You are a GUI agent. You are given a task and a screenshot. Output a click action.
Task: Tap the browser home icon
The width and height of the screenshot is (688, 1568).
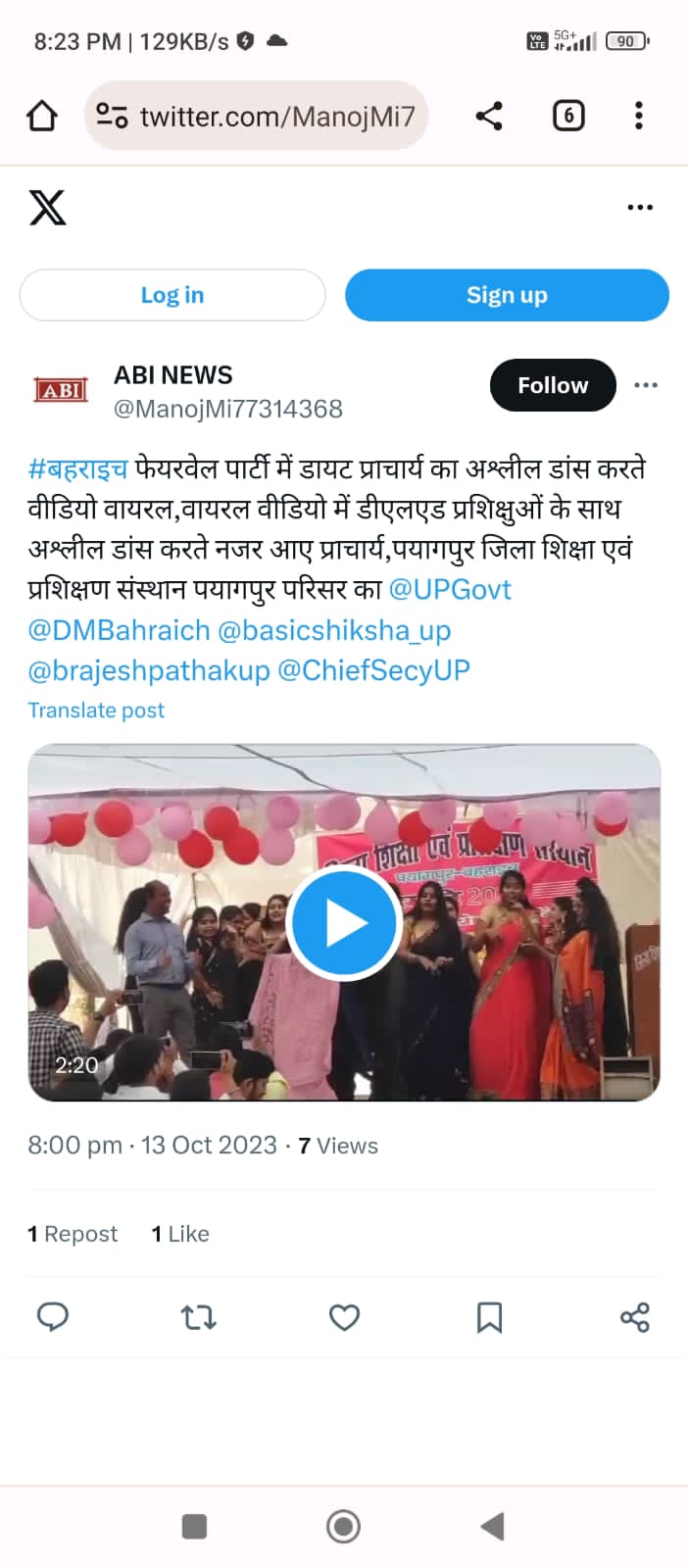(41, 116)
